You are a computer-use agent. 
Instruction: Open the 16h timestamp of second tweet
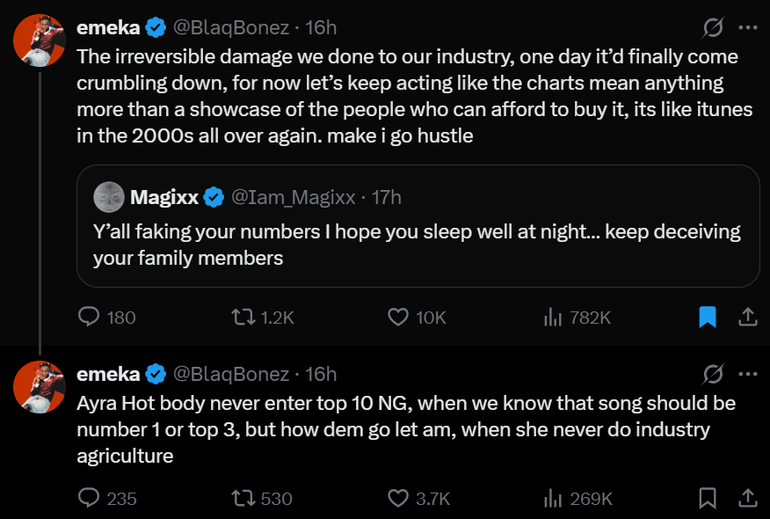(x=321, y=374)
